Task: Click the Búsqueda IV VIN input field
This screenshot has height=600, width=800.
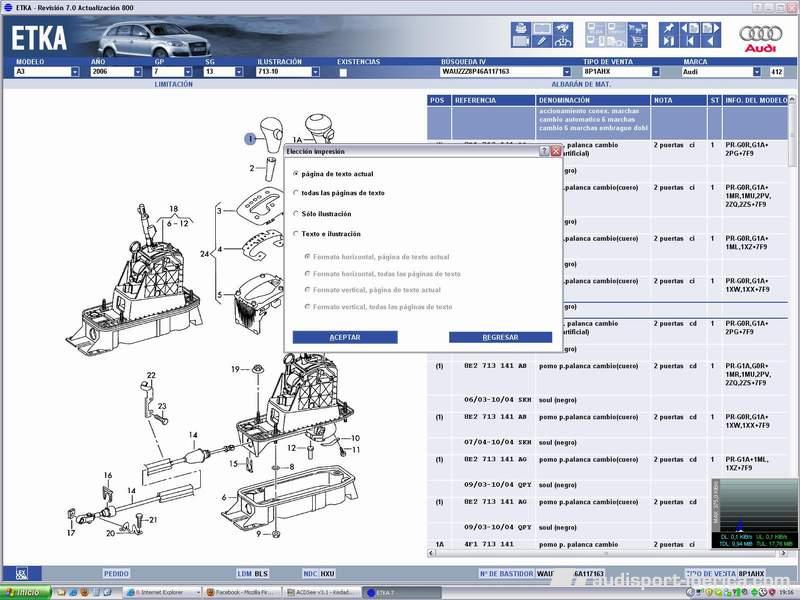Action: point(501,72)
